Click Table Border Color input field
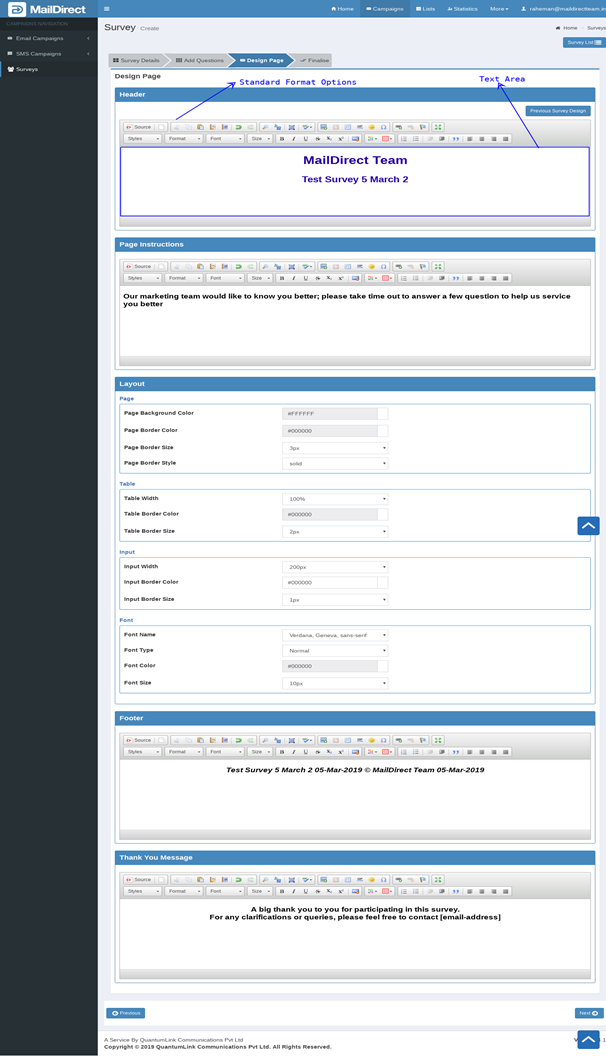 click(329, 514)
